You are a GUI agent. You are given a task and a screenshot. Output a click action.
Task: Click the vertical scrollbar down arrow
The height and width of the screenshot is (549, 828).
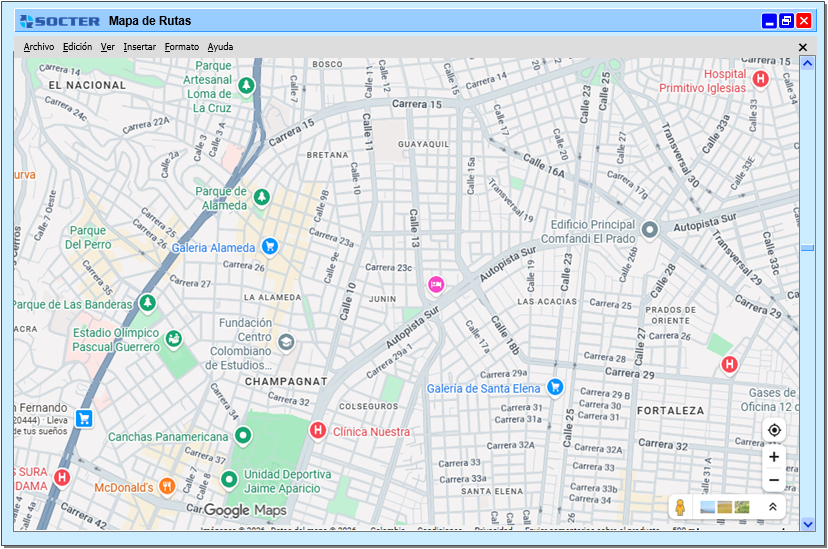pos(807,524)
